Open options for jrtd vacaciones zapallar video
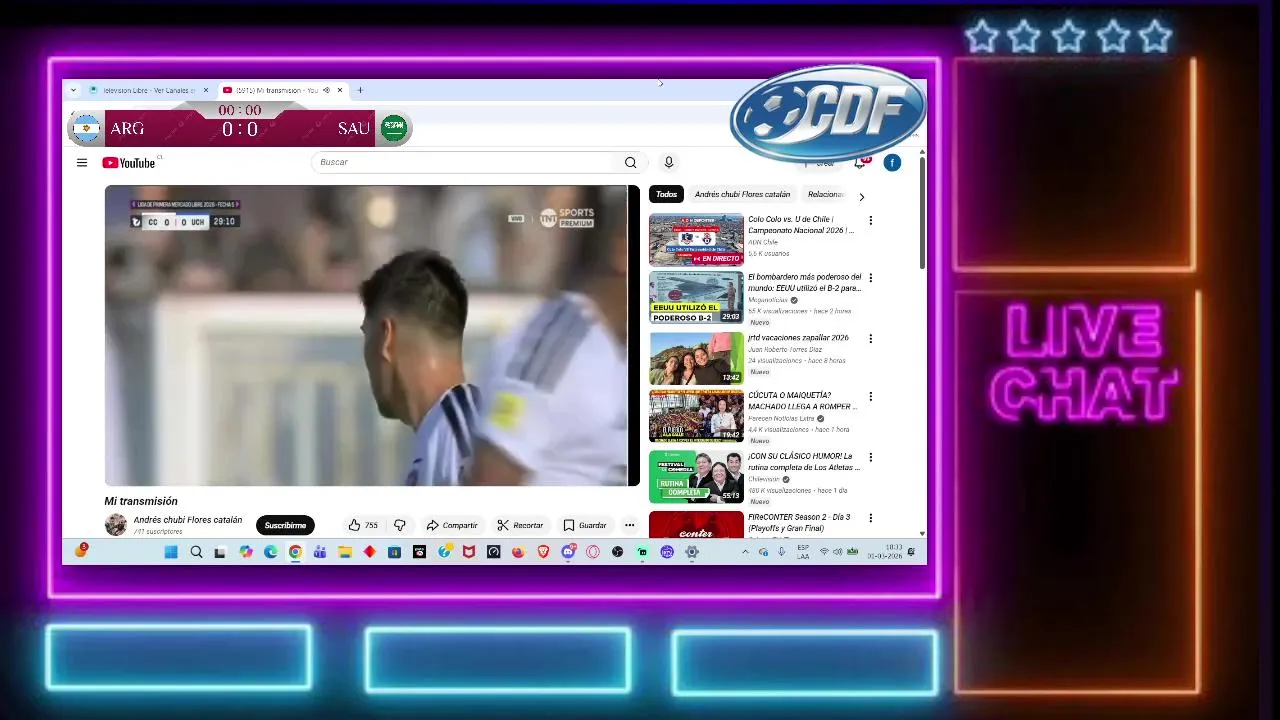This screenshot has height=720, width=1280. click(871, 339)
